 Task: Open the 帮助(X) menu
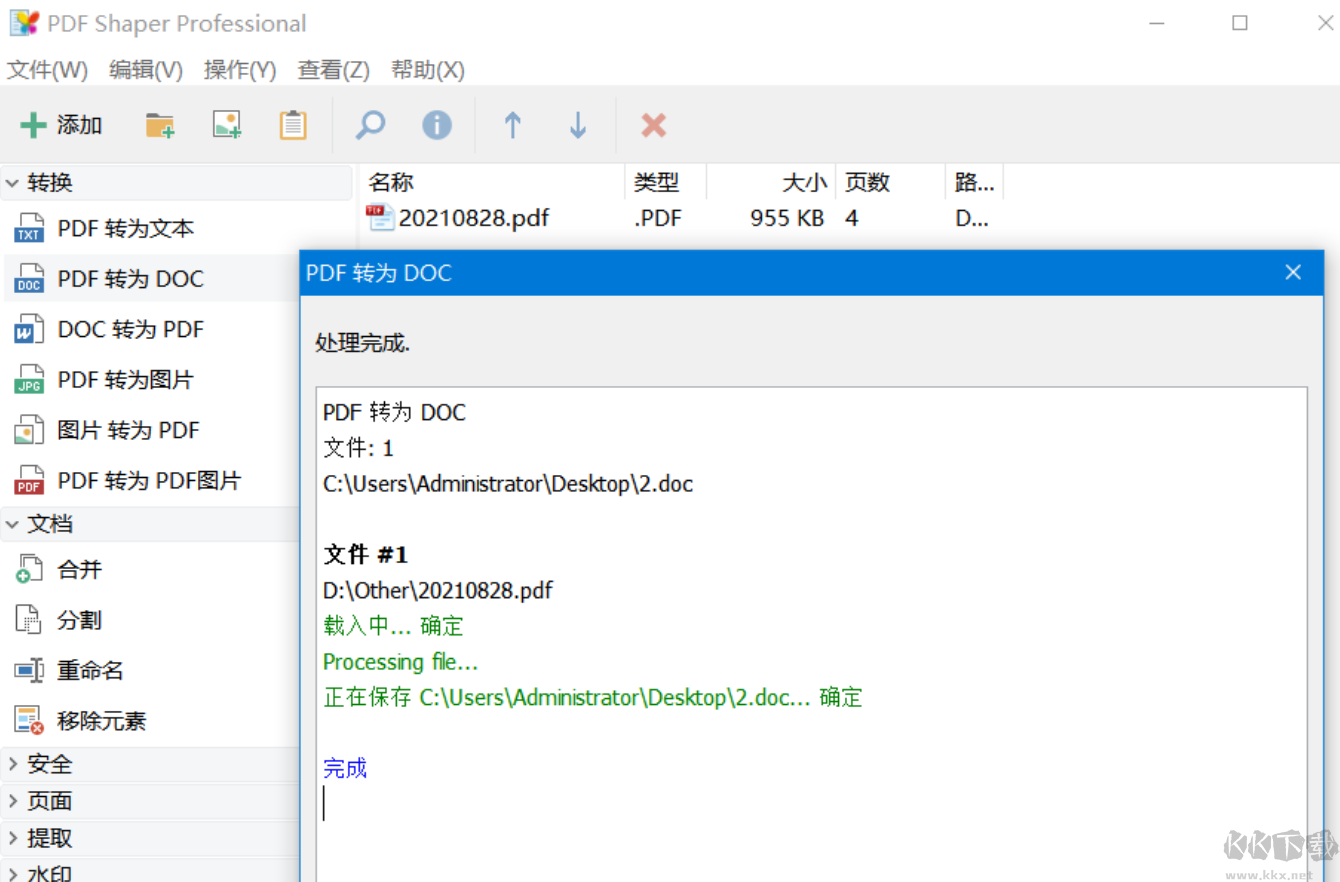coord(428,70)
